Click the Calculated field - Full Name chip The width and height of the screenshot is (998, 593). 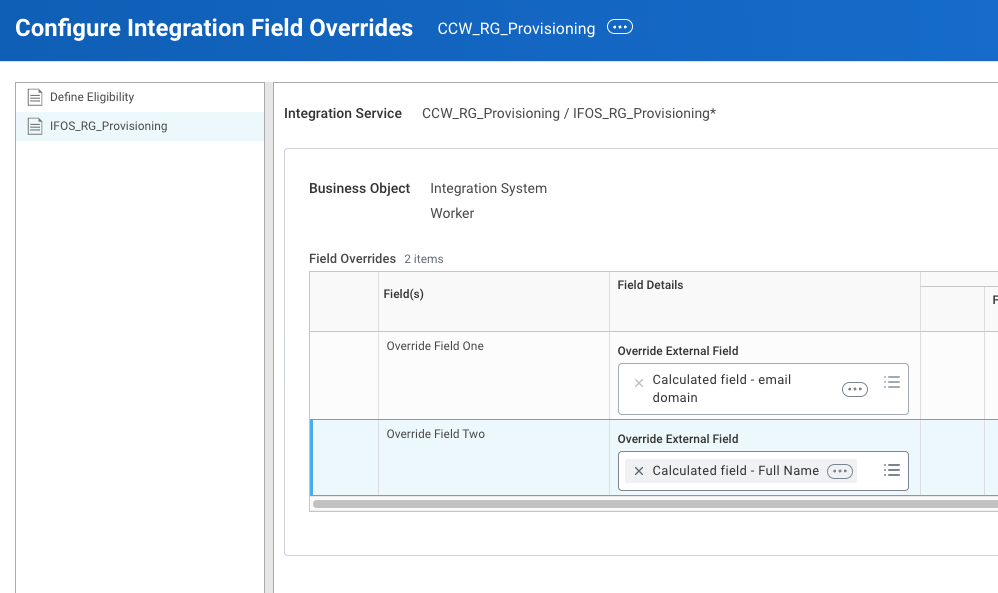[741, 471]
